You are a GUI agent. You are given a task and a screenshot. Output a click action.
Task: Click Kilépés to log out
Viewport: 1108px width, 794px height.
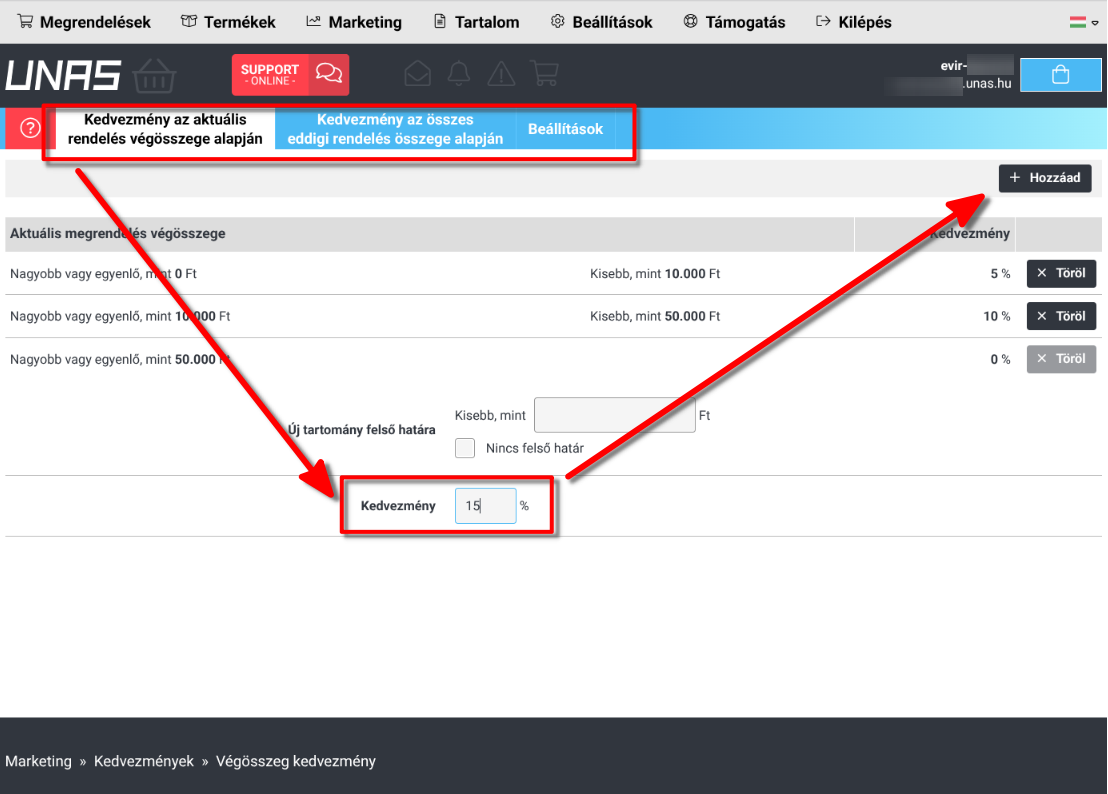pyautogui.click(x=853, y=22)
